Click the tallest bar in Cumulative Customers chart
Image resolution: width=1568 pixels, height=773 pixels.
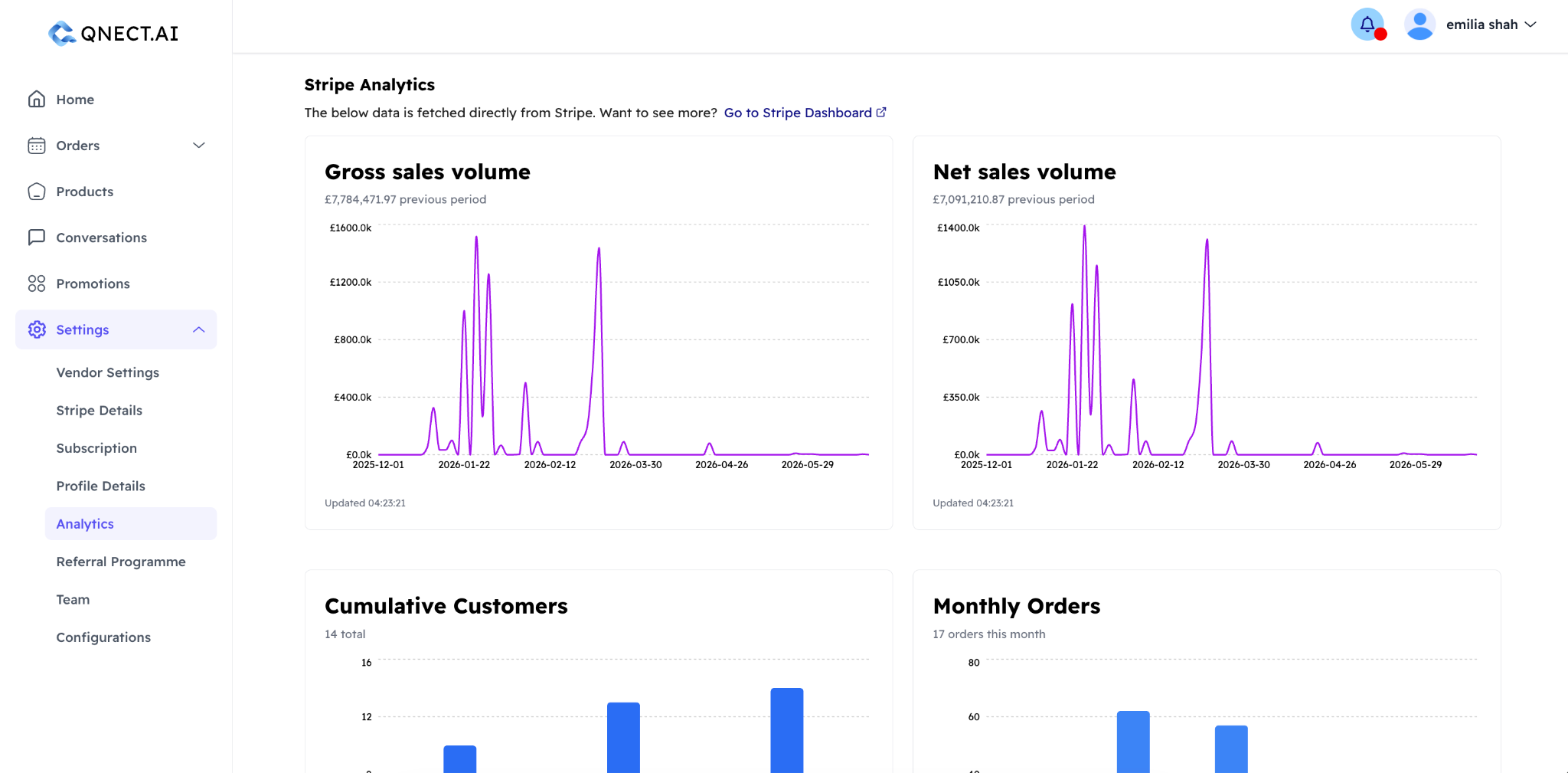click(x=787, y=730)
